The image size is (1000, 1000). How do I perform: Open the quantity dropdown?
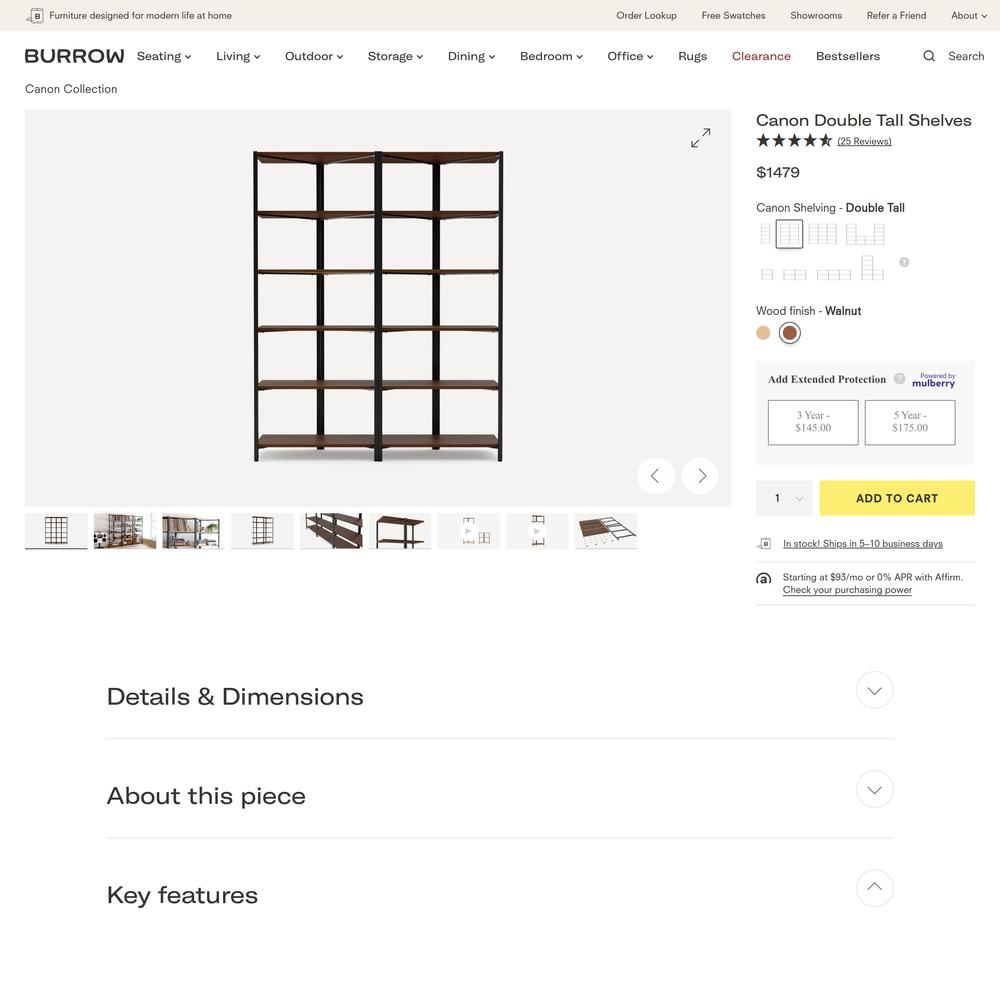[x=784, y=498]
